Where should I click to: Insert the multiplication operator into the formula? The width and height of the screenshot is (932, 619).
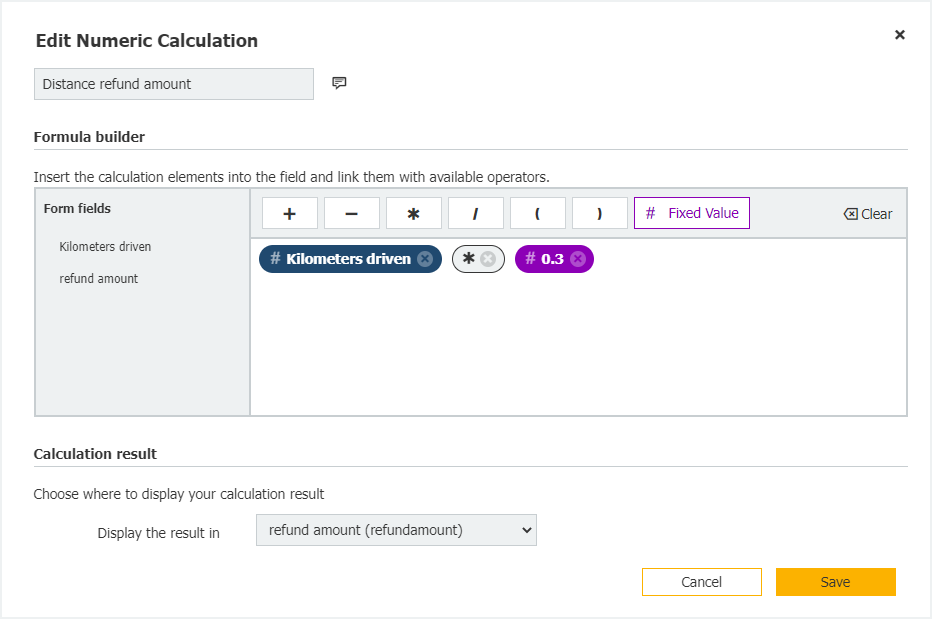coord(413,212)
